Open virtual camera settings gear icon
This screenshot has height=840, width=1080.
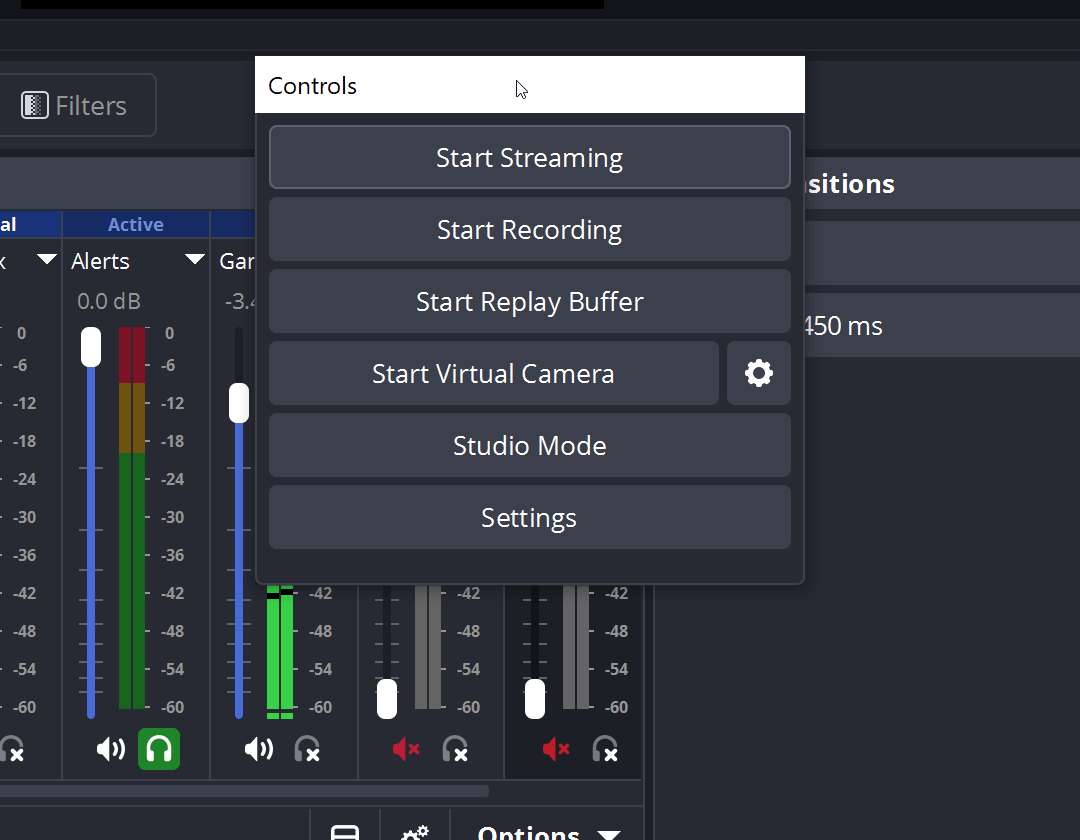(x=759, y=374)
